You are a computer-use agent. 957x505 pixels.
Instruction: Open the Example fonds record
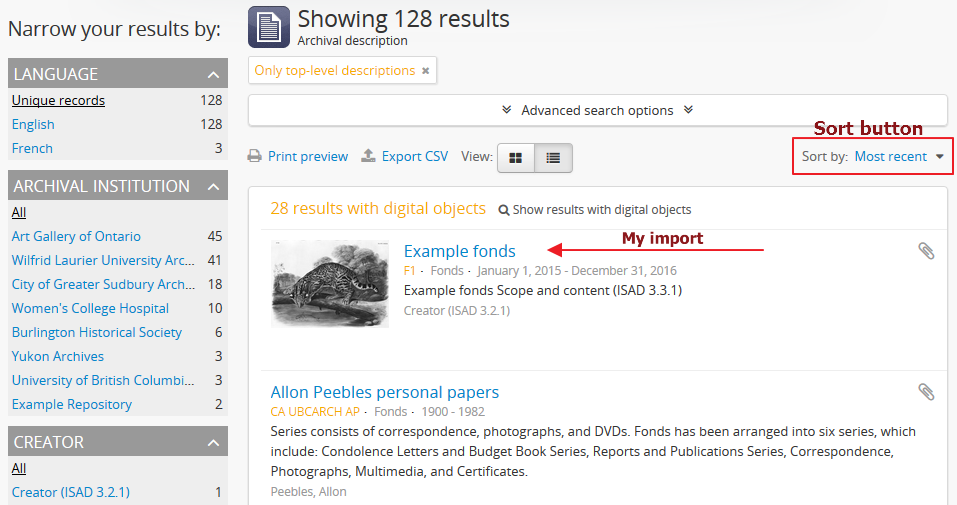pyautogui.click(x=459, y=251)
